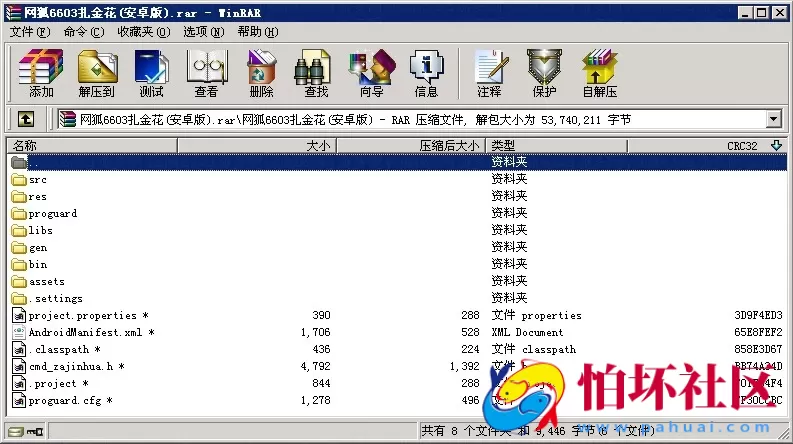Expand the archive path dropdown arrow

pyautogui.click(x=773, y=120)
